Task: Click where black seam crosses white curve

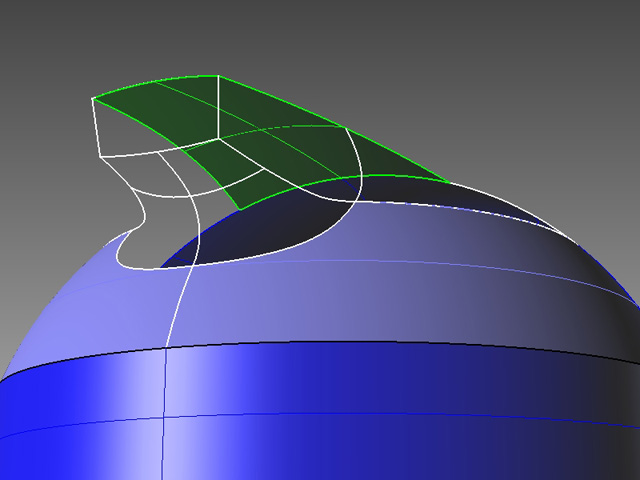Action: [x=167, y=348]
